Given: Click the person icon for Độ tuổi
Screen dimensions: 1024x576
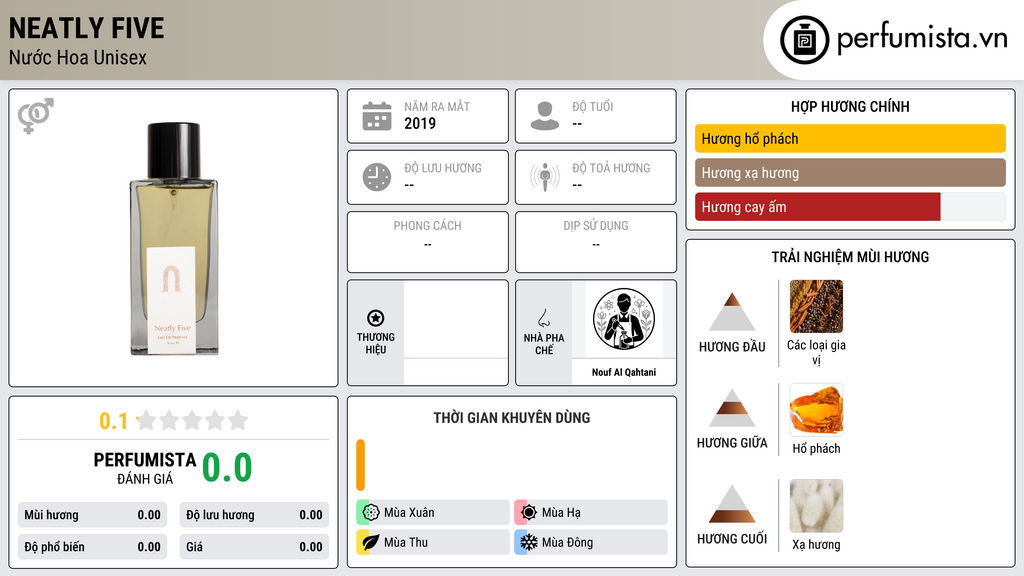Looking at the screenshot, I should point(545,116).
